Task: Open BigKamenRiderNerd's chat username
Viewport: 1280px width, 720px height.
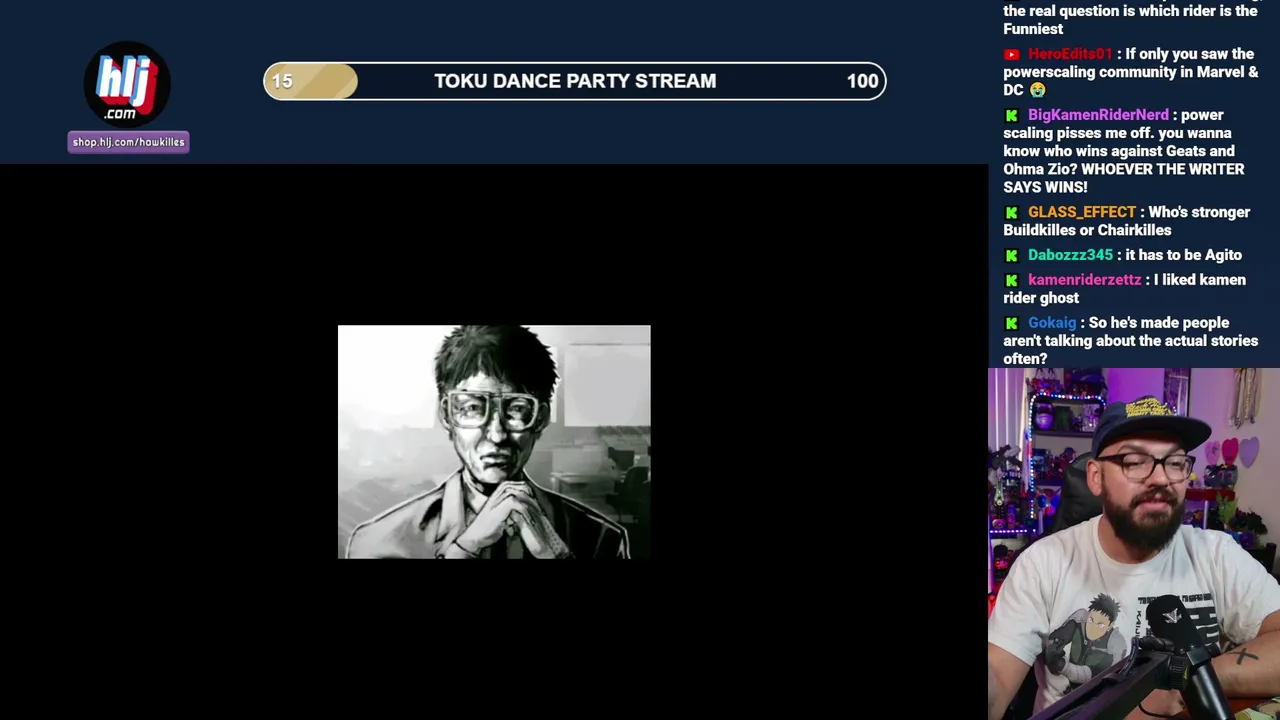Action: pyautogui.click(x=1098, y=115)
